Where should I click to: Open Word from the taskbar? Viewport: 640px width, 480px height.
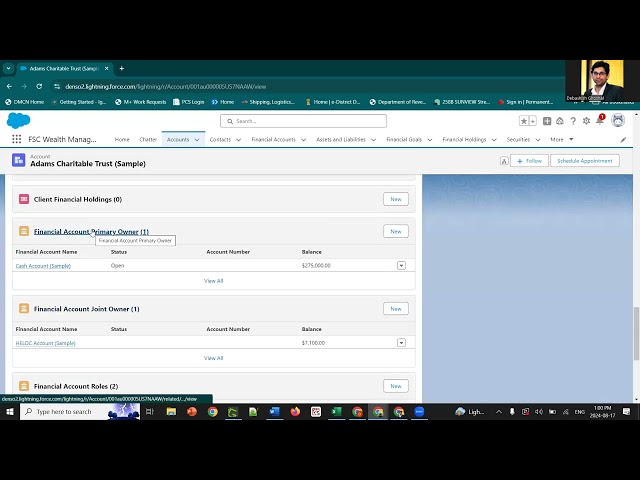tap(274, 411)
